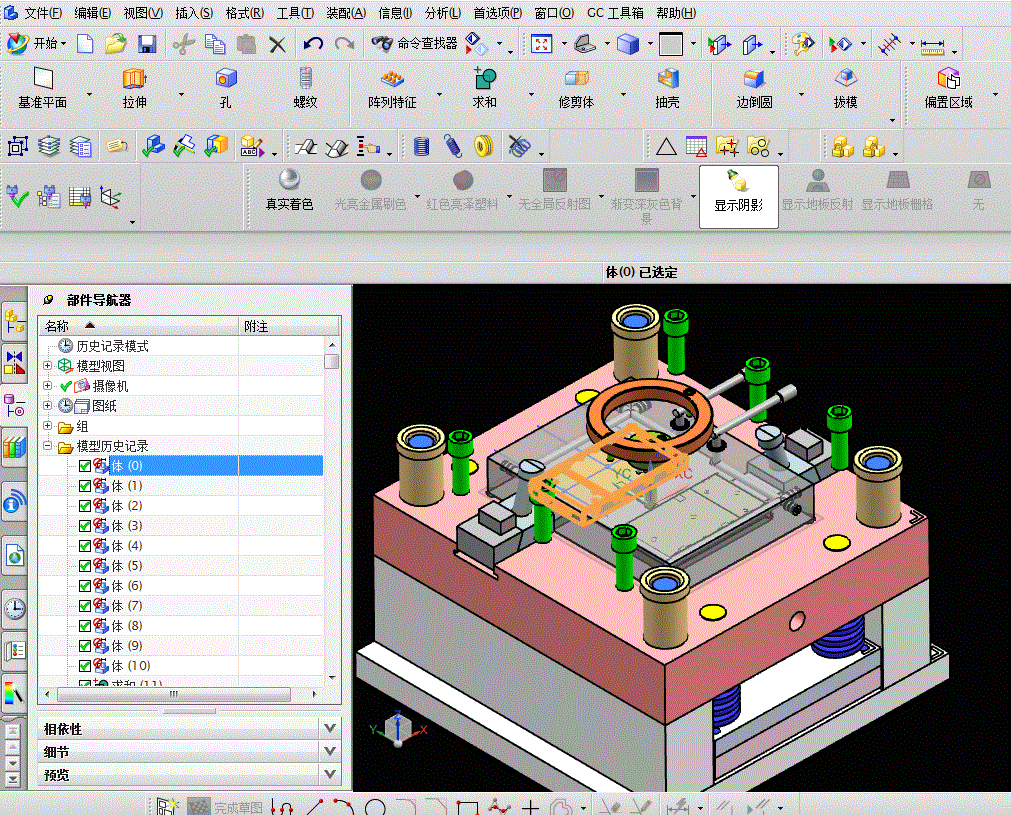Viewport: 1011px width, 815px height.
Task: Select the 体 (4) tree row
Action: 181,545
